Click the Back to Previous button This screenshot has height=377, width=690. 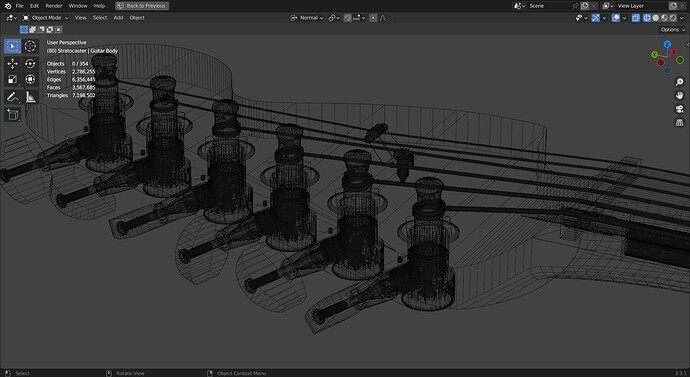click(x=142, y=6)
